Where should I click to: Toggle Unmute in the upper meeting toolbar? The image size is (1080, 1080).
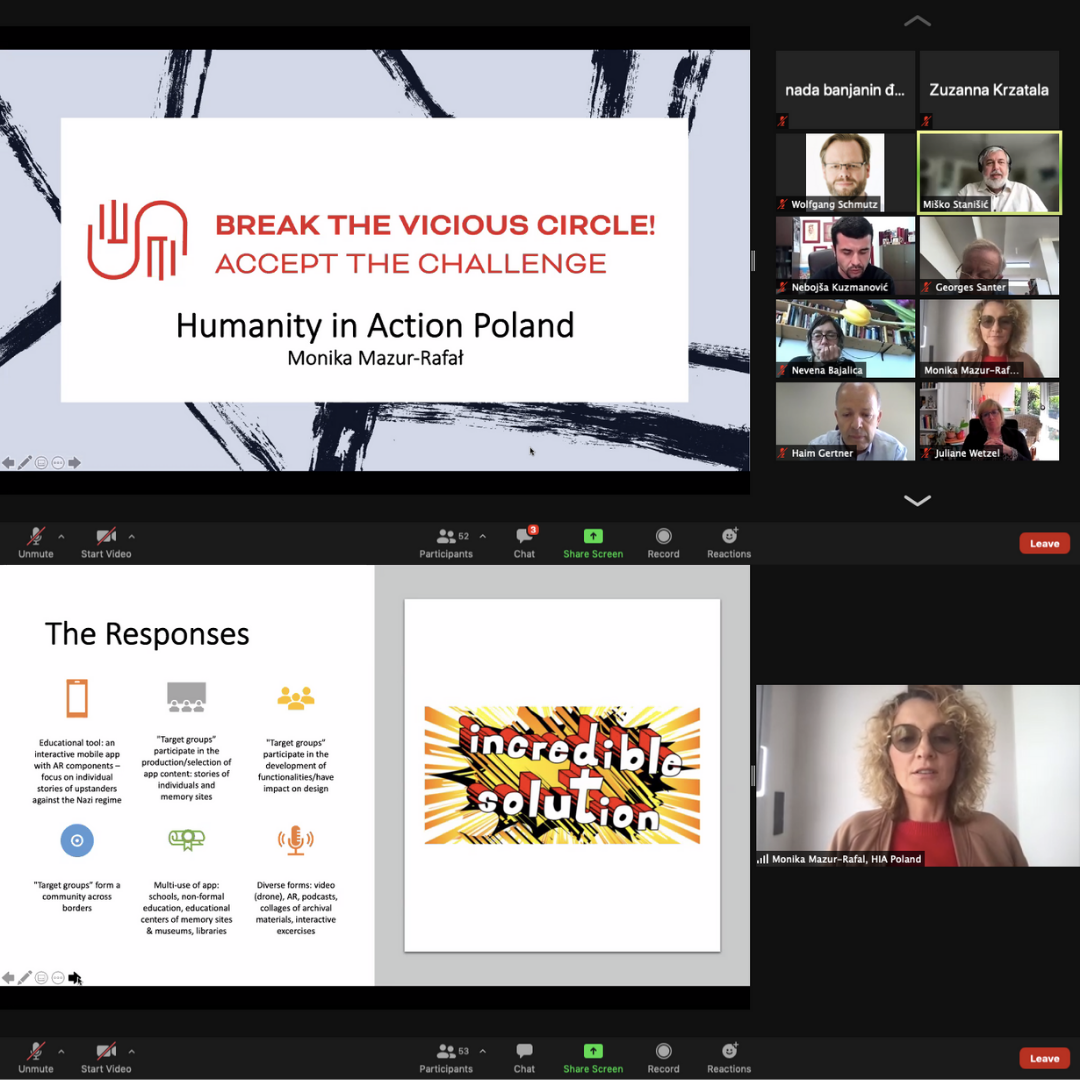(x=36, y=542)
